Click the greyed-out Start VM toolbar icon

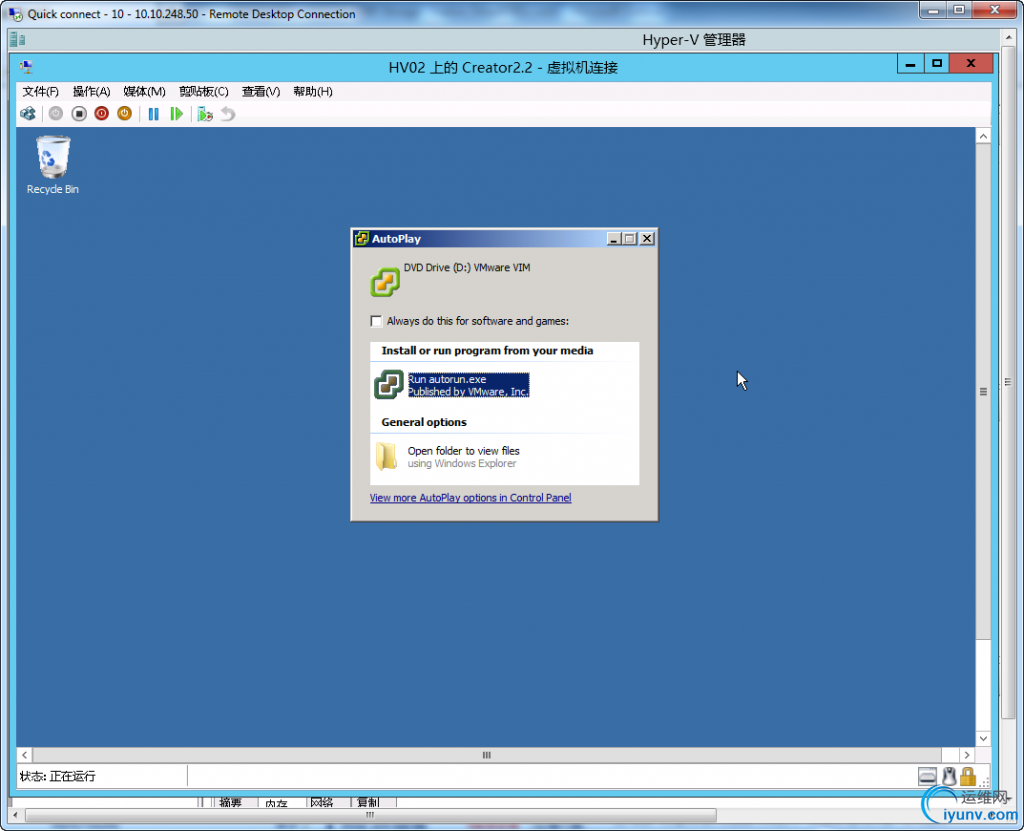pos(56,114)
